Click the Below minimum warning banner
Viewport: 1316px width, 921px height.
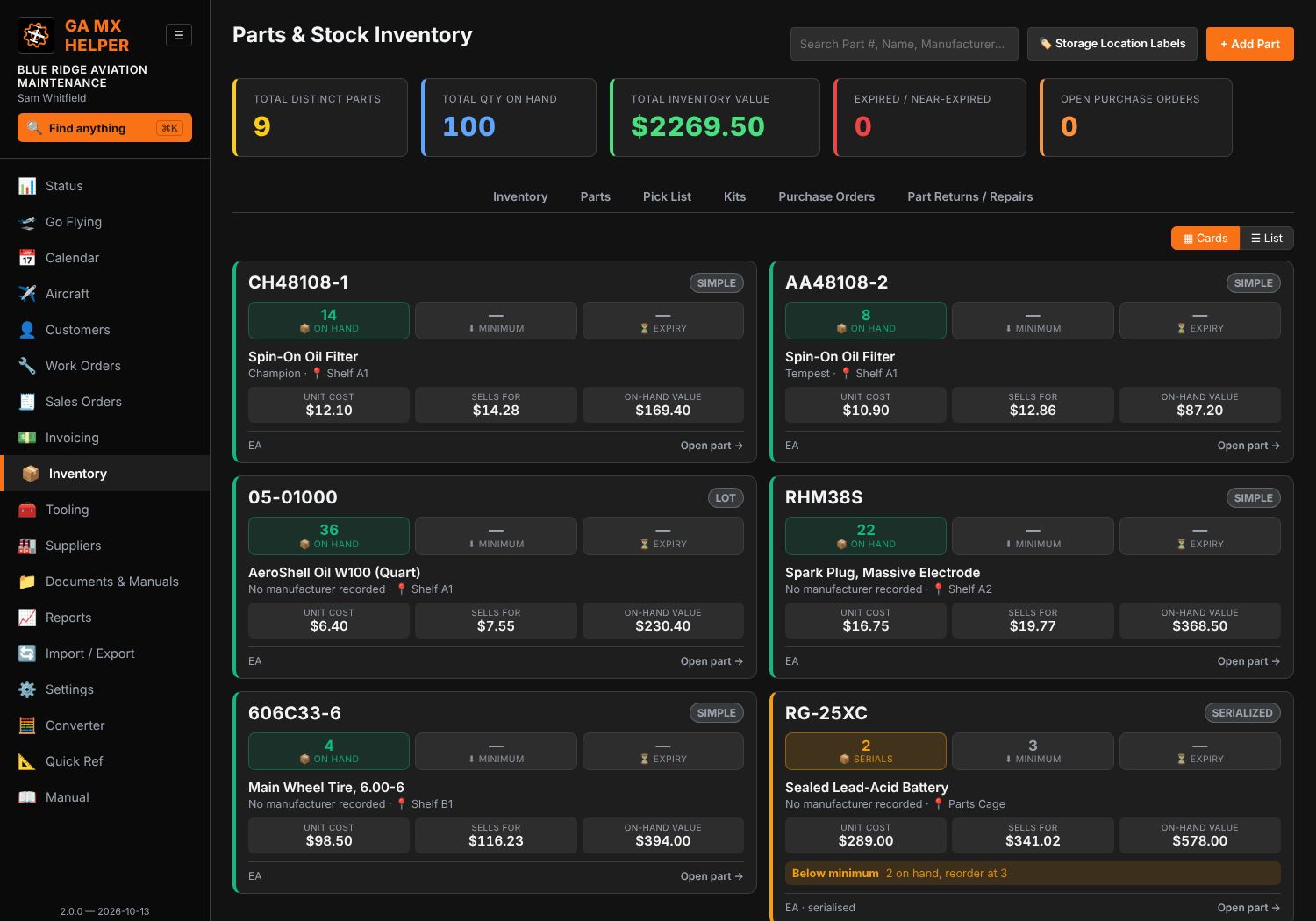click(1033, 874)
